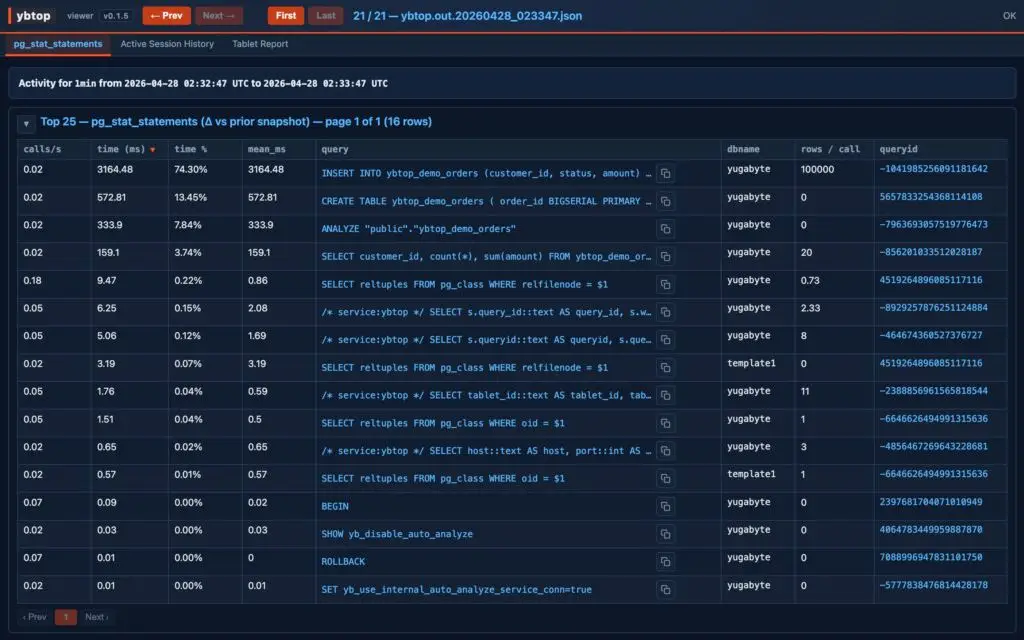The image size is (1024, 640).
Task: Click the ybtop logo
Action: coord(33,16)
